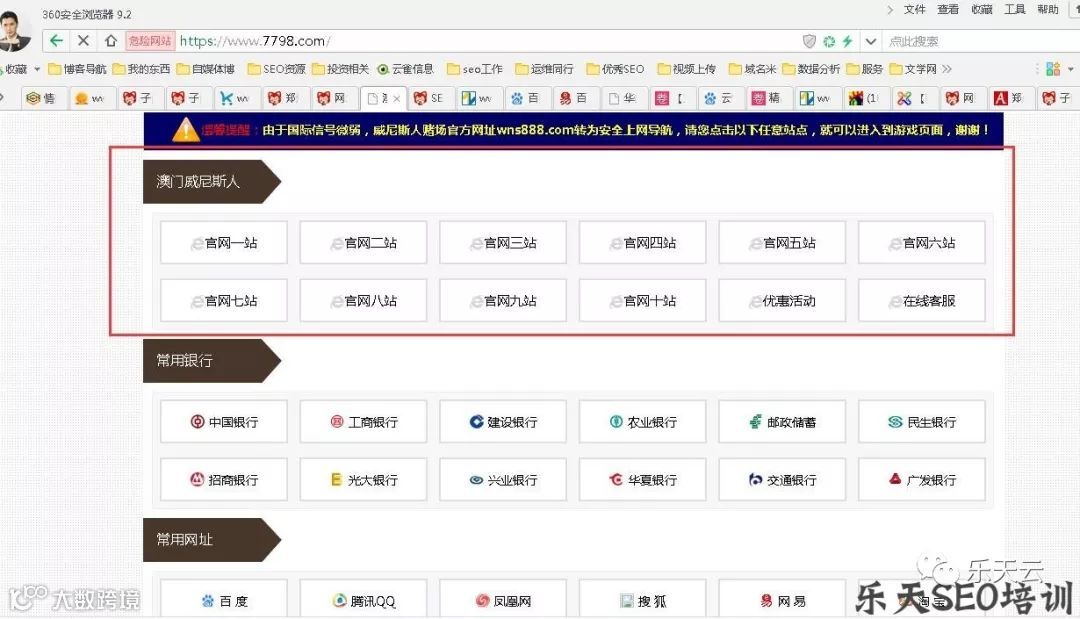Open the 收藏 menu
Viewport: 1080px width, 619px height.
pos(982,10)
